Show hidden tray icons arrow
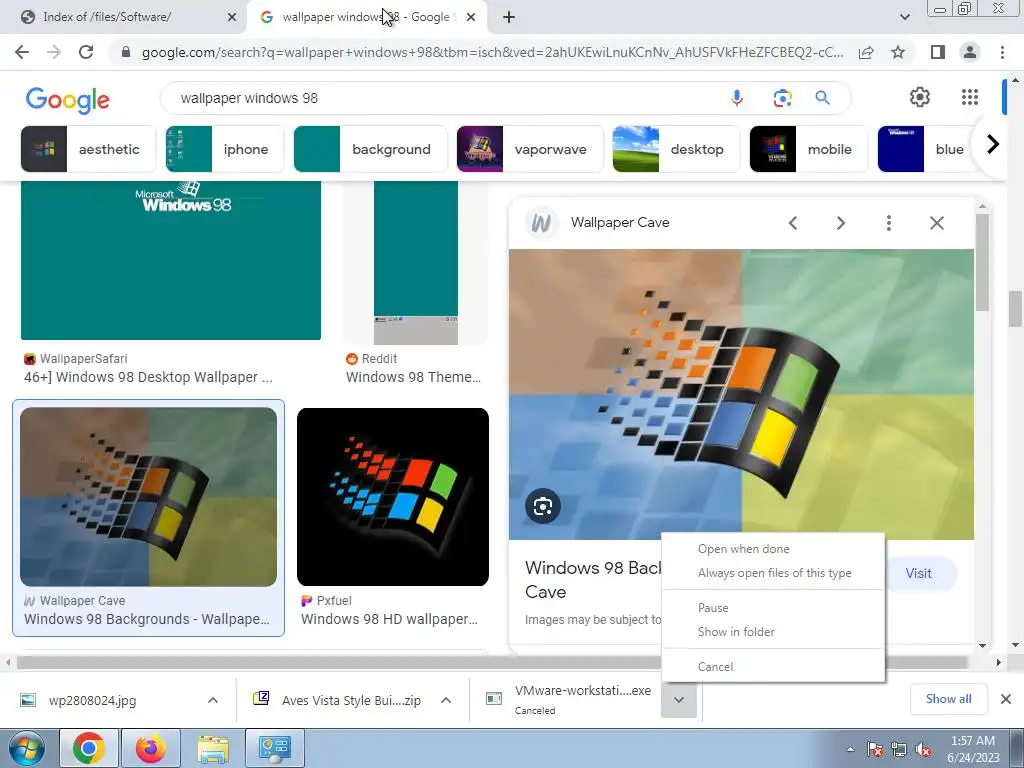Viewport: 1024px width, 768px height. tap(850, 750)
